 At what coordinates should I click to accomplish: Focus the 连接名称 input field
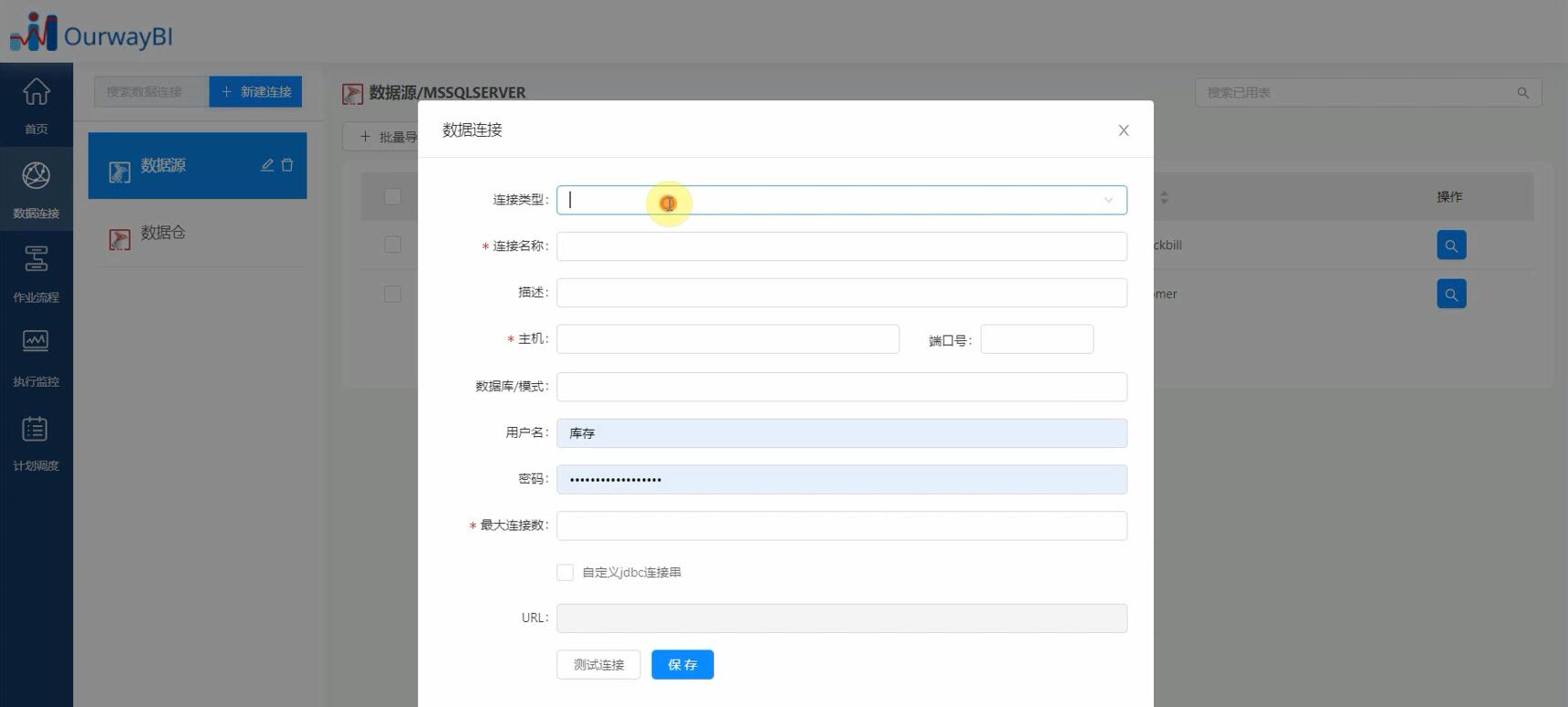pos(841,246)
